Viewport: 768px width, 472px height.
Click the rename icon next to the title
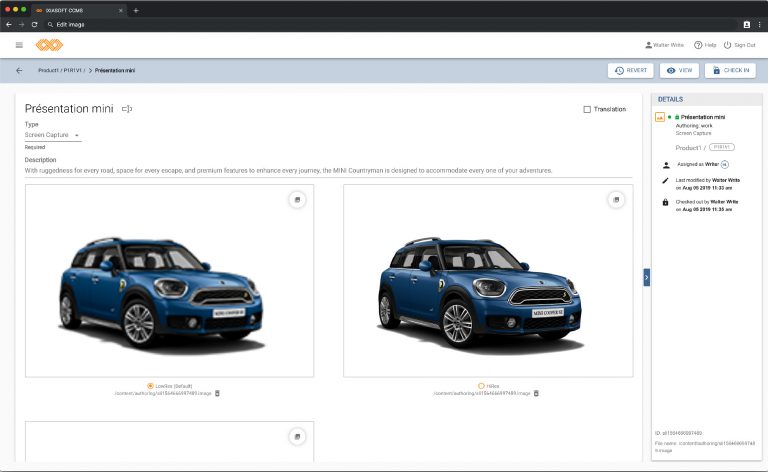pos(127,109)
